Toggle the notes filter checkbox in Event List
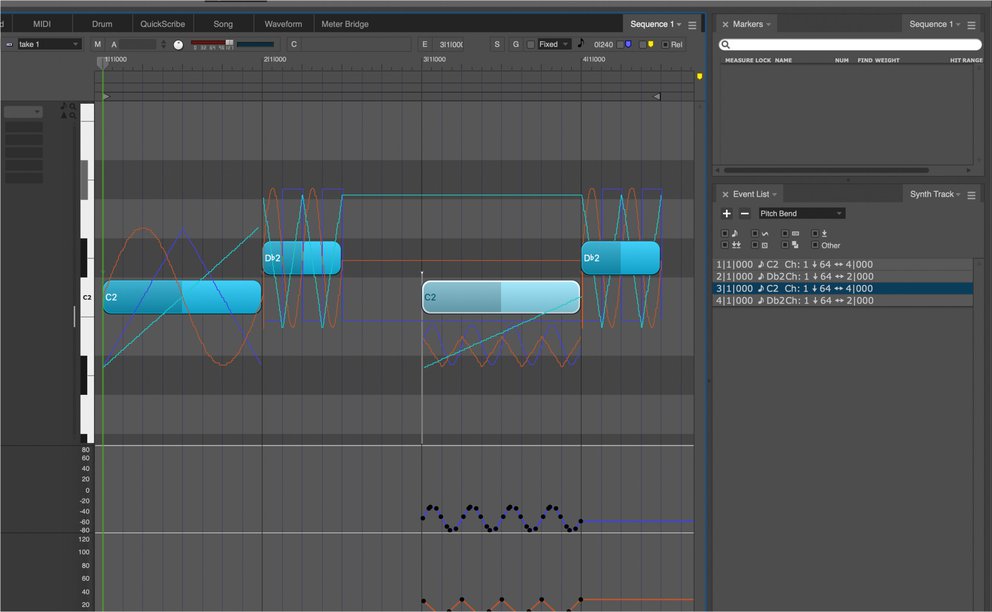This screenshot has height=612, width=992. [725, 234]
